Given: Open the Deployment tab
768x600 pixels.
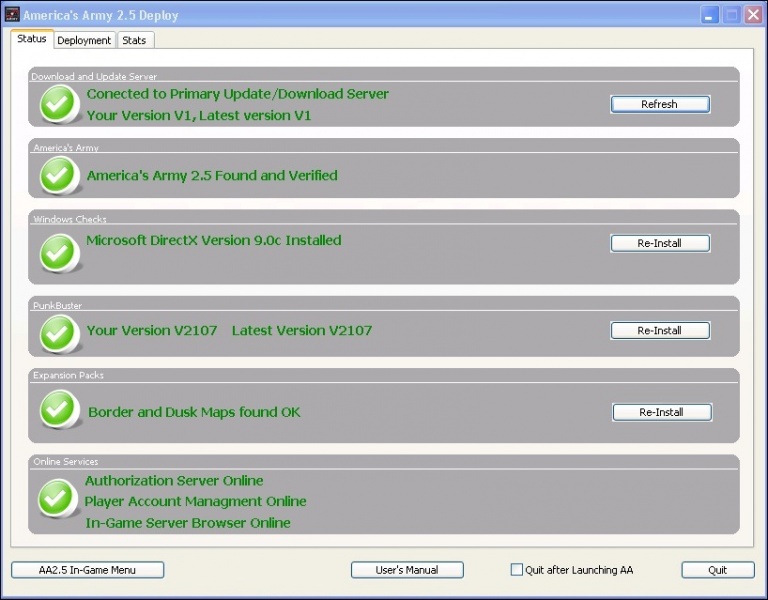Looking at the screenshot, I should [84, 40].
